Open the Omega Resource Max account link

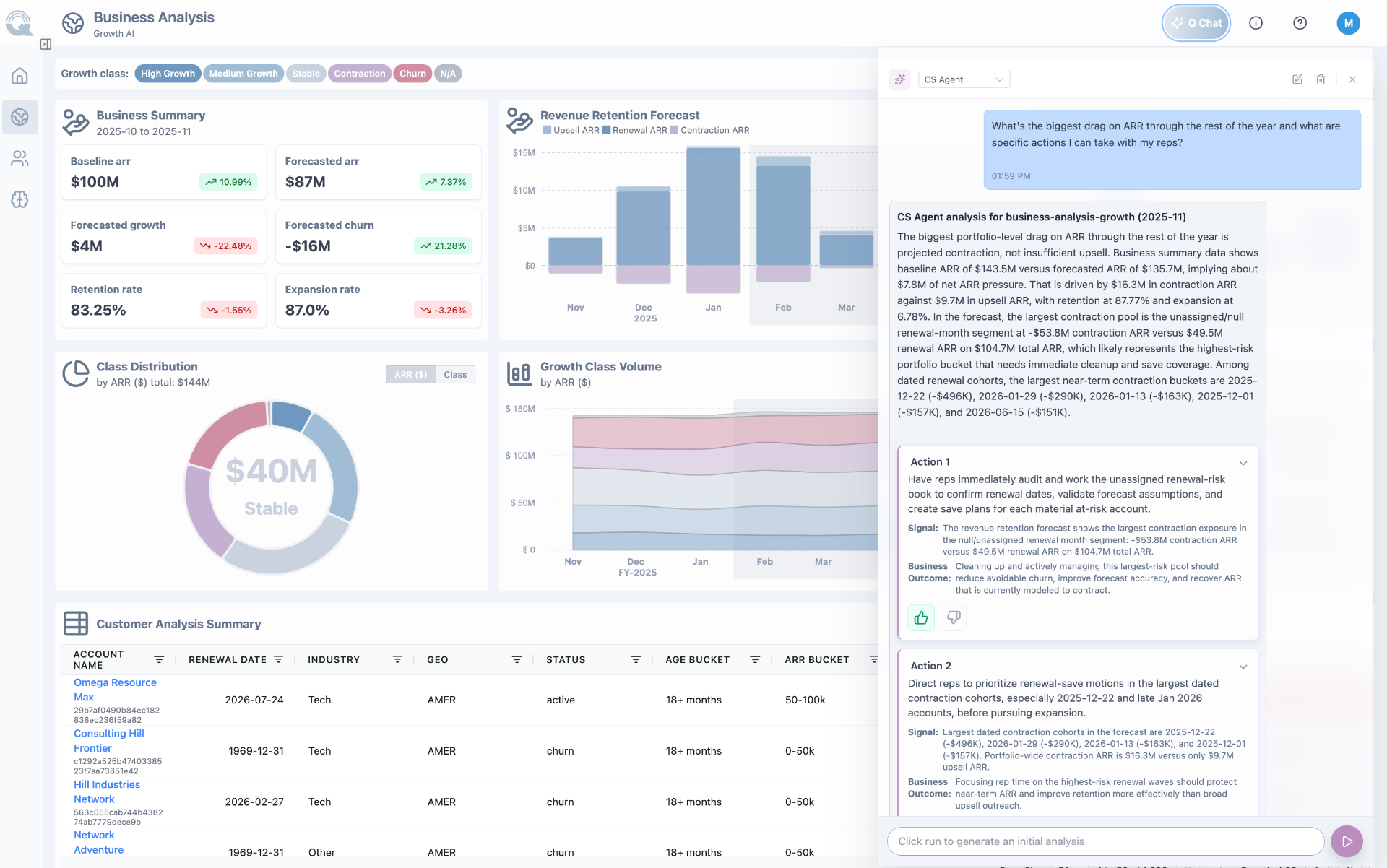click(x=115, y=690)
